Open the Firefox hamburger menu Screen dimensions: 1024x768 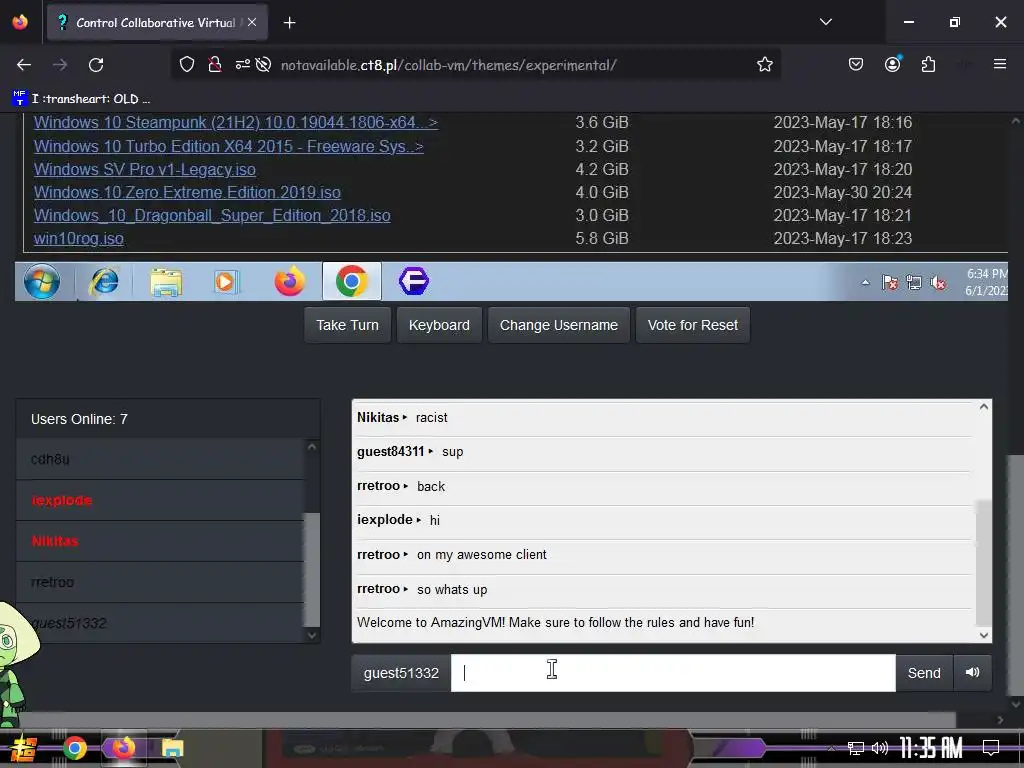(1000, 64)
